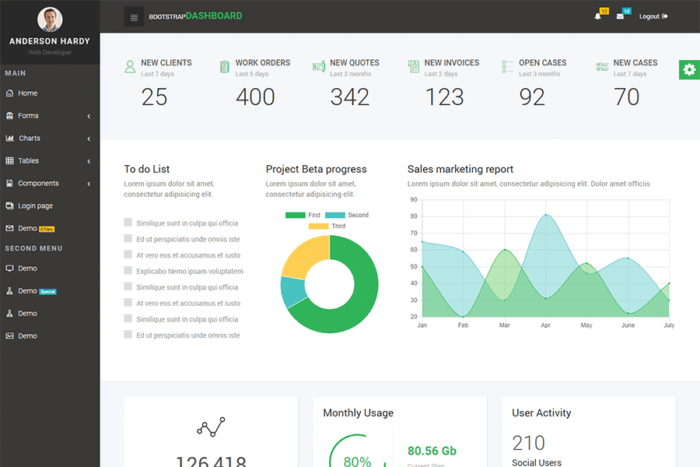This screenshot has width=700, height=467.
Task: Click the New Invoices document icon
Action: 413,67
